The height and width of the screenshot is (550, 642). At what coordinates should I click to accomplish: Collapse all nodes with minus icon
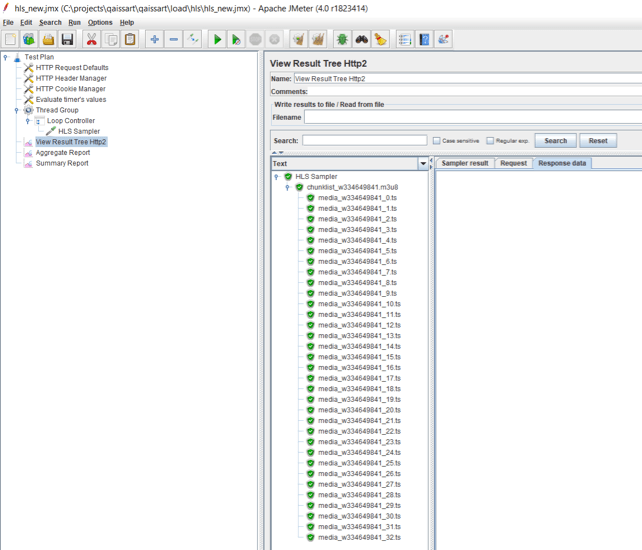click(x=174, y=40)
